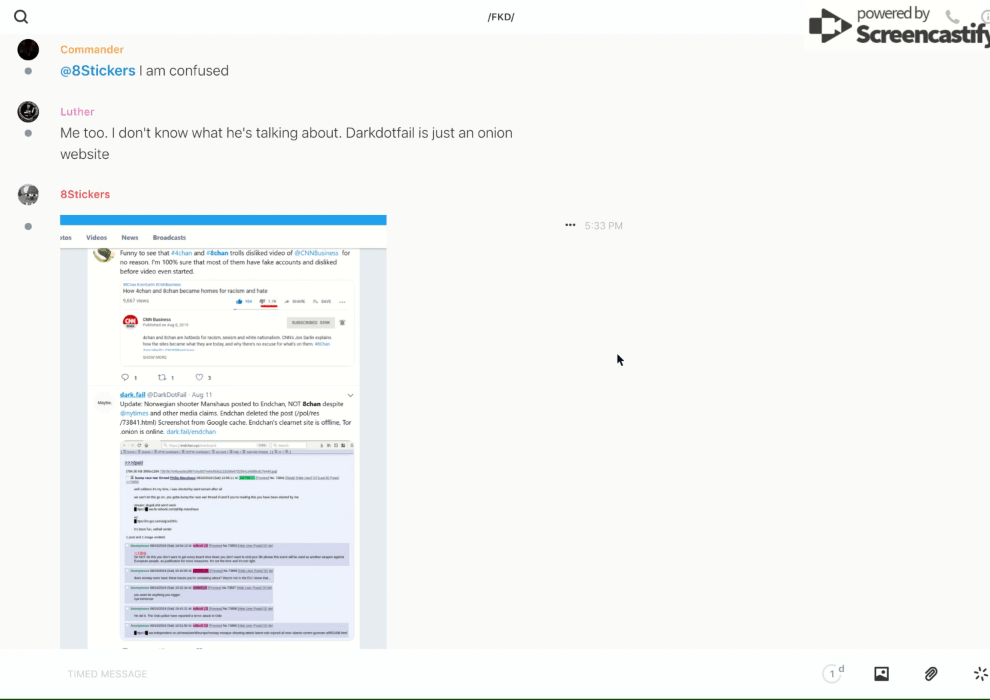Click the Luther username label

(77, 112)
